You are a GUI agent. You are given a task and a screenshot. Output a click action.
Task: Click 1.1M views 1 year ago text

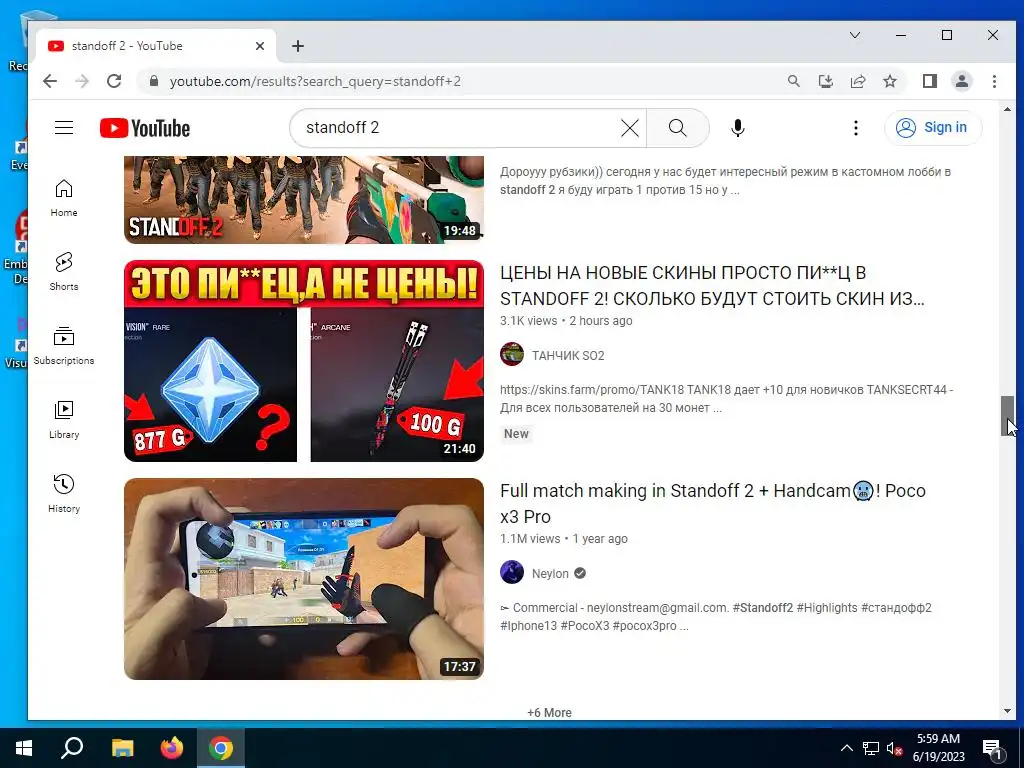[564, 539]
